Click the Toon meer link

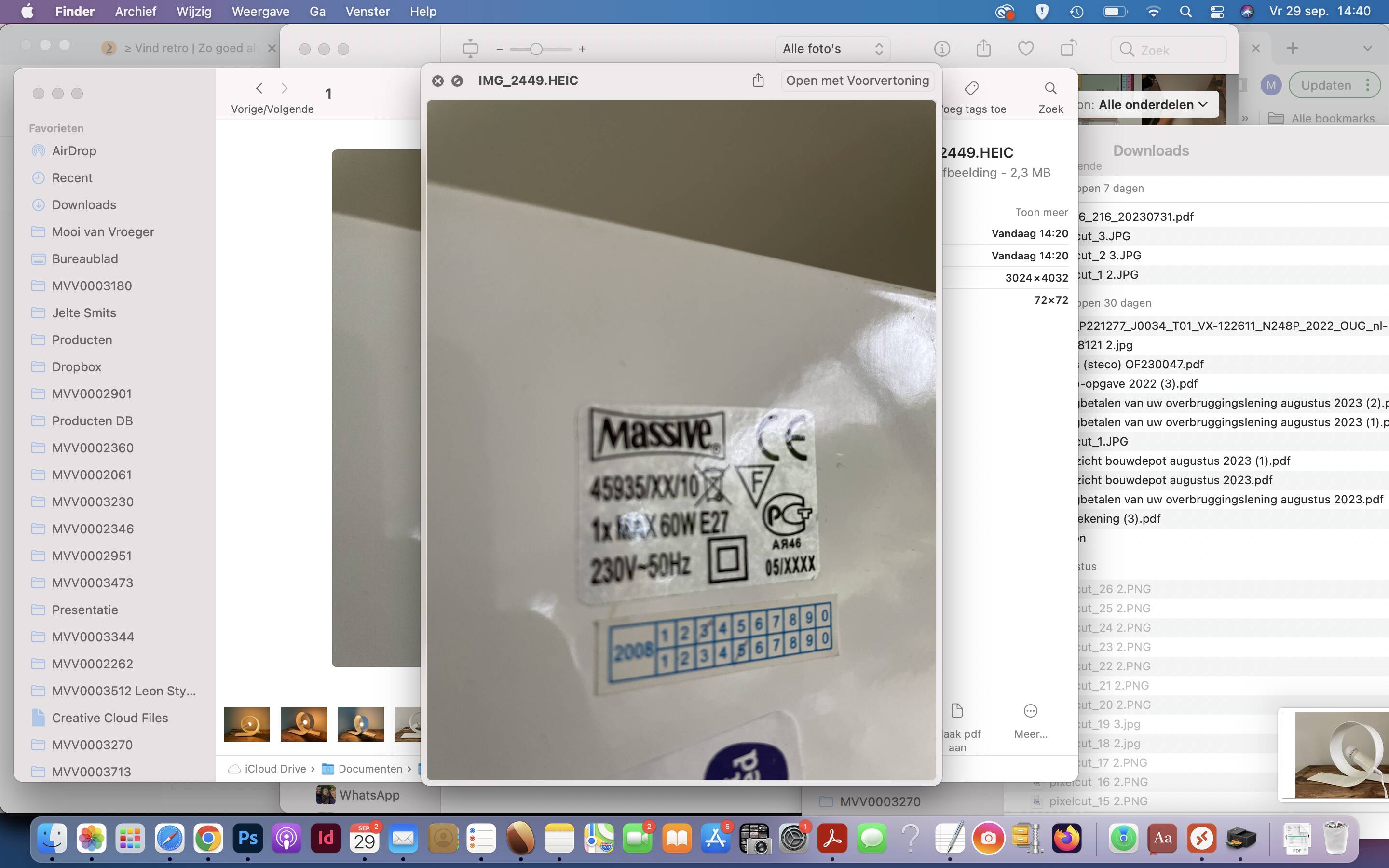[x=1041, y=212]
